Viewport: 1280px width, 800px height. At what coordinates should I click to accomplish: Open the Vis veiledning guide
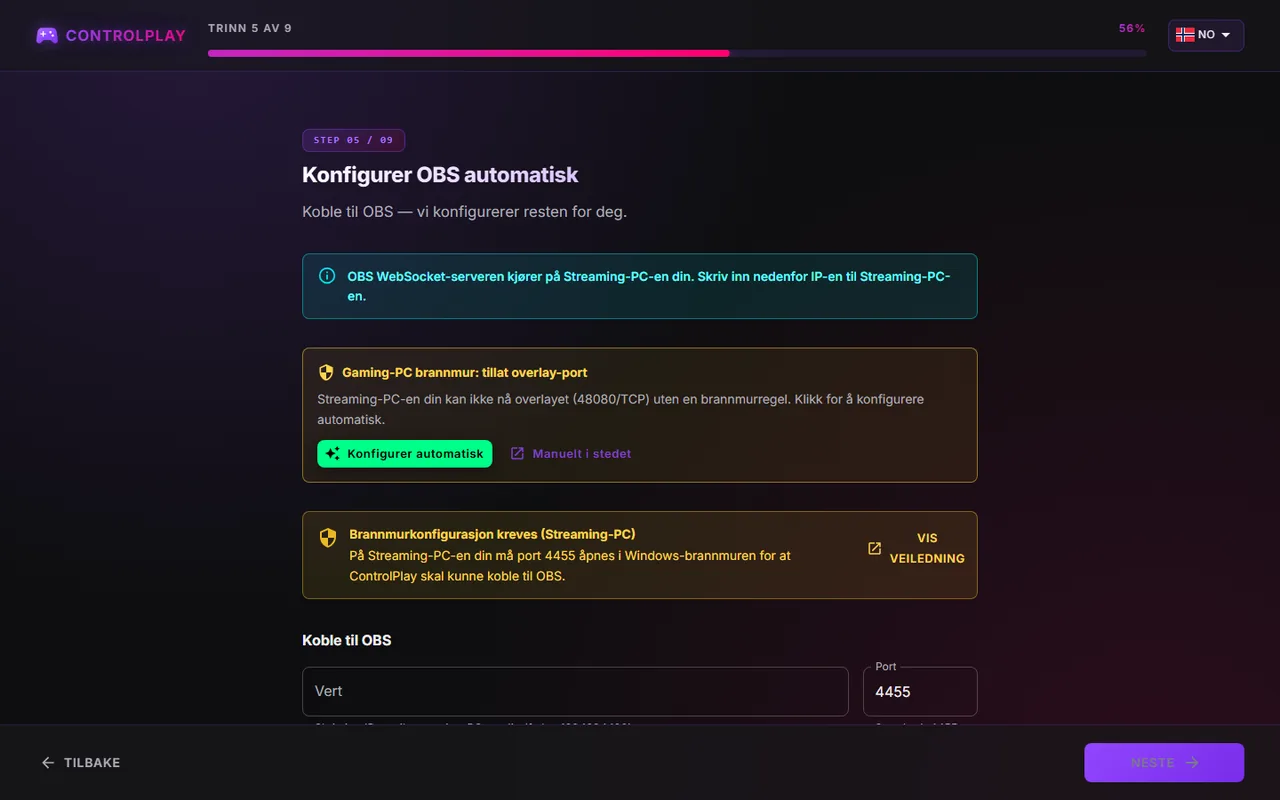click(x=917, y=548)
